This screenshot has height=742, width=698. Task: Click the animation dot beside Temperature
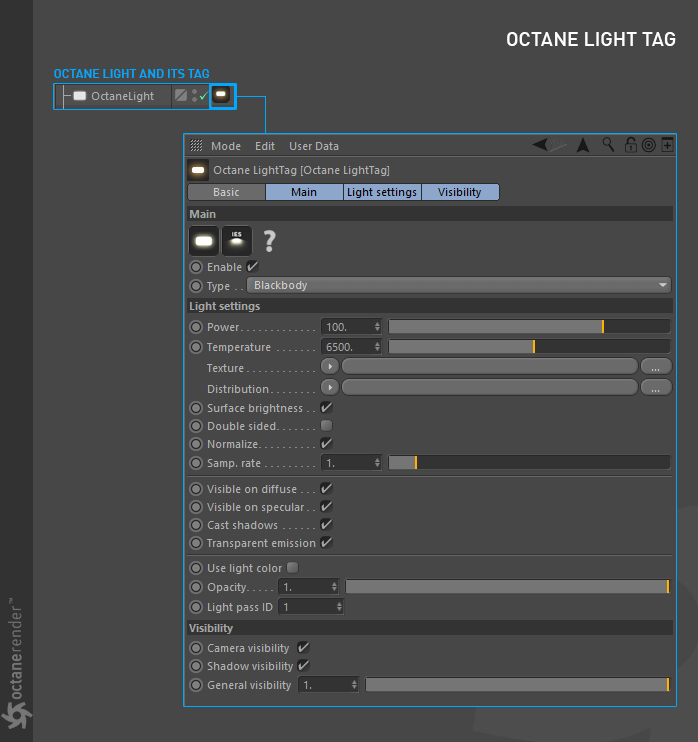tap(196, 347)
